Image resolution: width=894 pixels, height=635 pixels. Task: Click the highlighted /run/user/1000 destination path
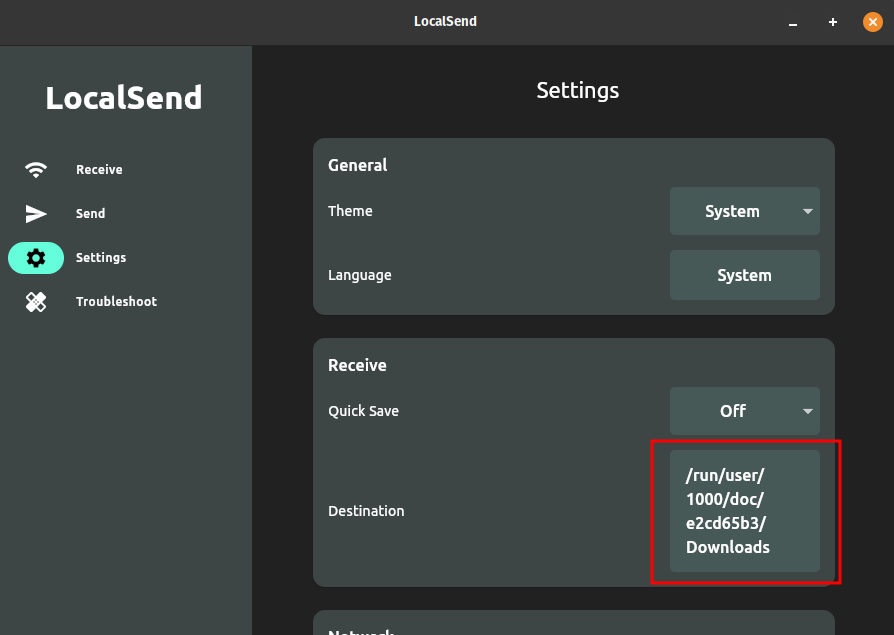pyautogui.click(x=744, y=511)
